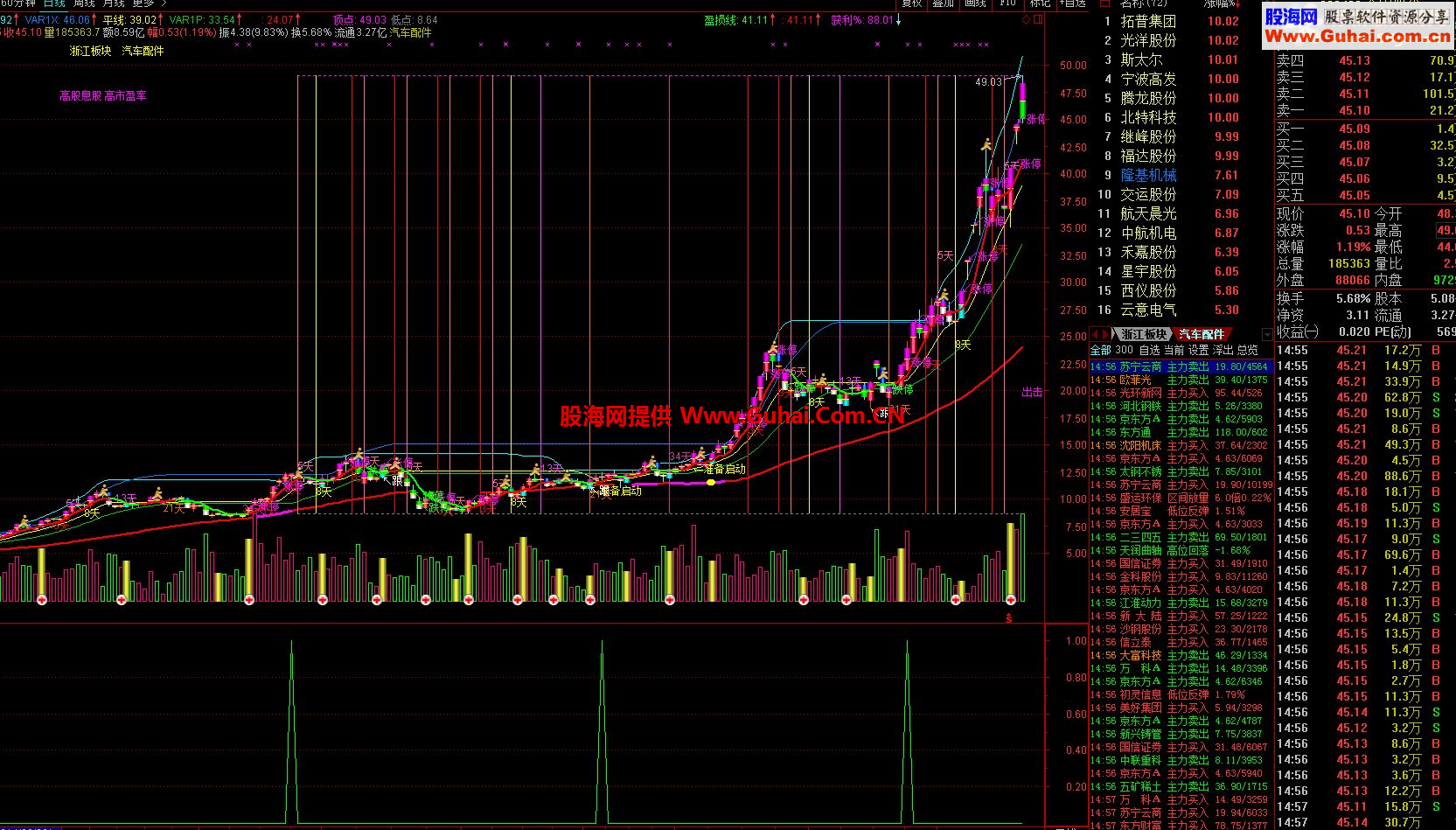The height and width of the screenshot is (830, 1456).
Task: Click the 49.03 peak price label
Action: [x=989, y=81]
